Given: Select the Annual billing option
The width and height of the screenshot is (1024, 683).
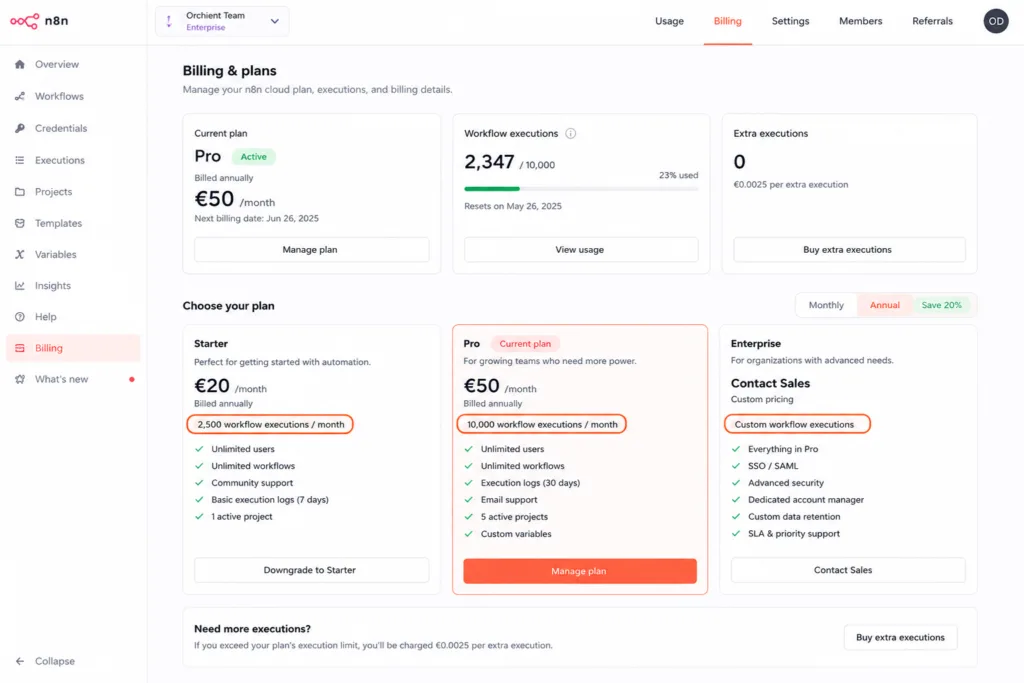Looking at the screenshot, I should 884,305.
